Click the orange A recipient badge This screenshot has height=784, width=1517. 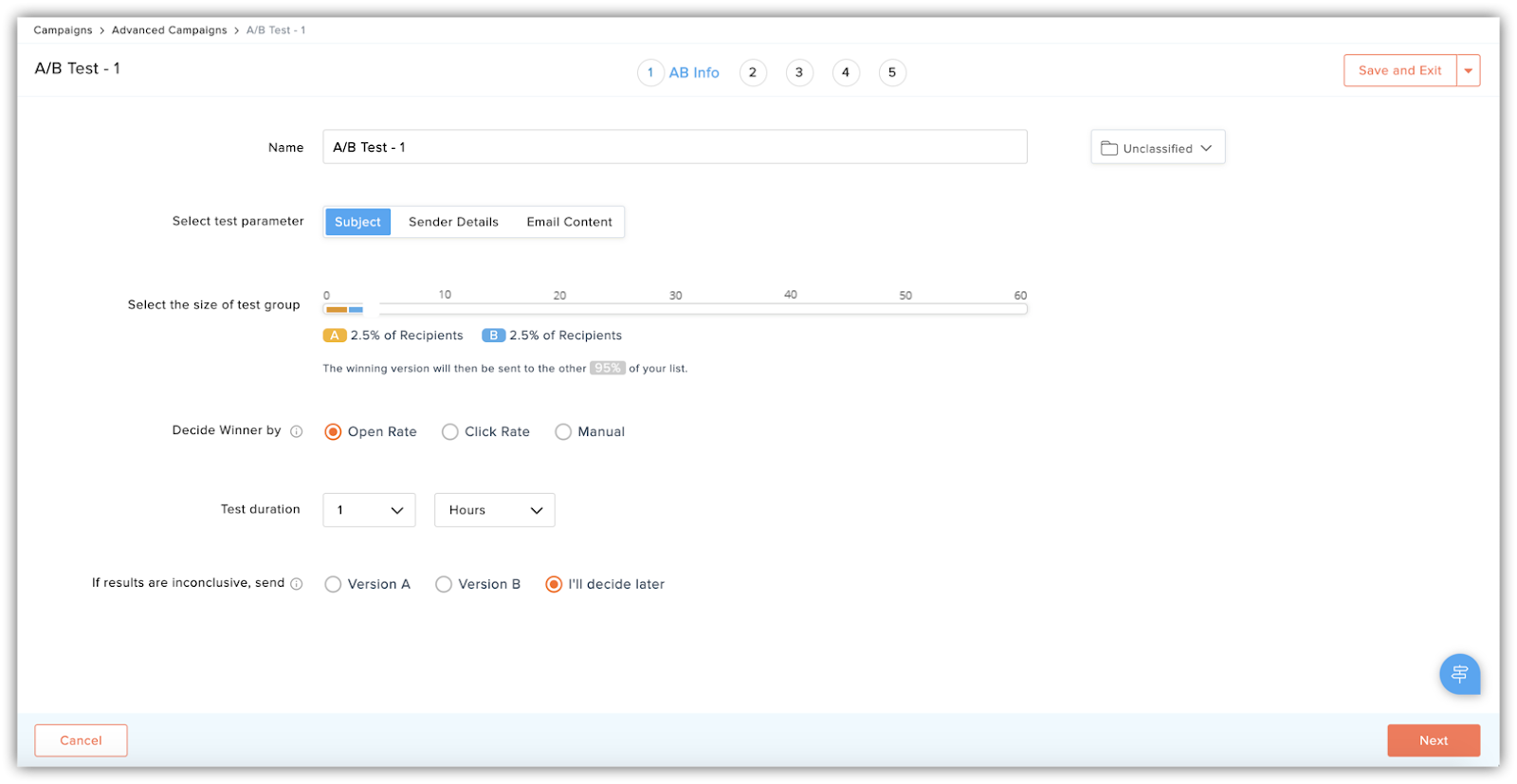(x=335, y=336)
